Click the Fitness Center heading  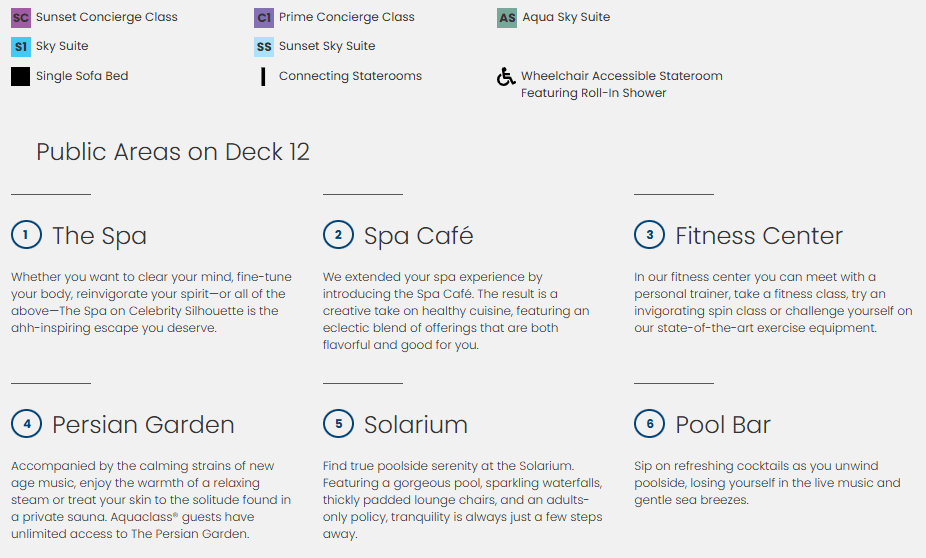(759, 236)
